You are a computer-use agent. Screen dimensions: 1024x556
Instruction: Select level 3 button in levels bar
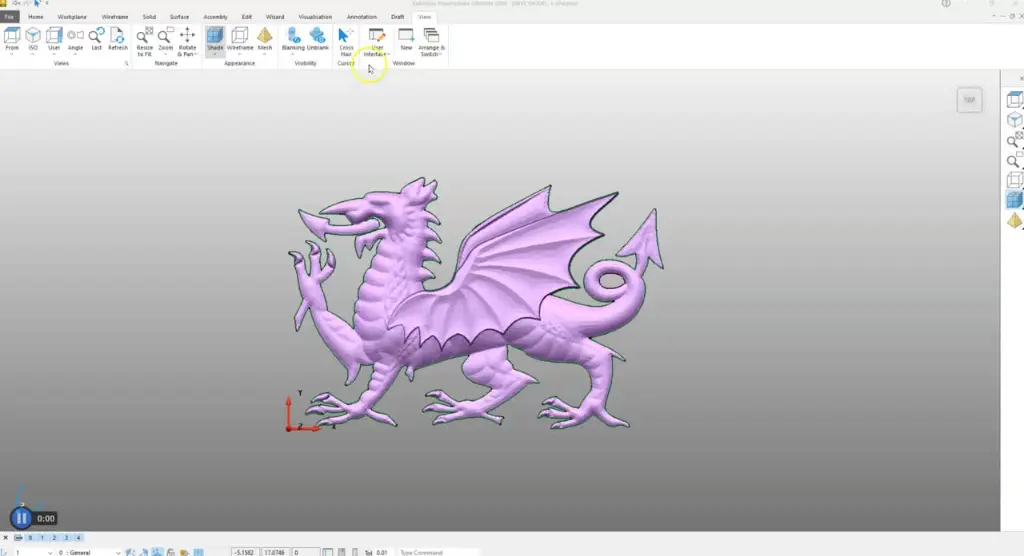pyautogui.click(x=66, y=538)
